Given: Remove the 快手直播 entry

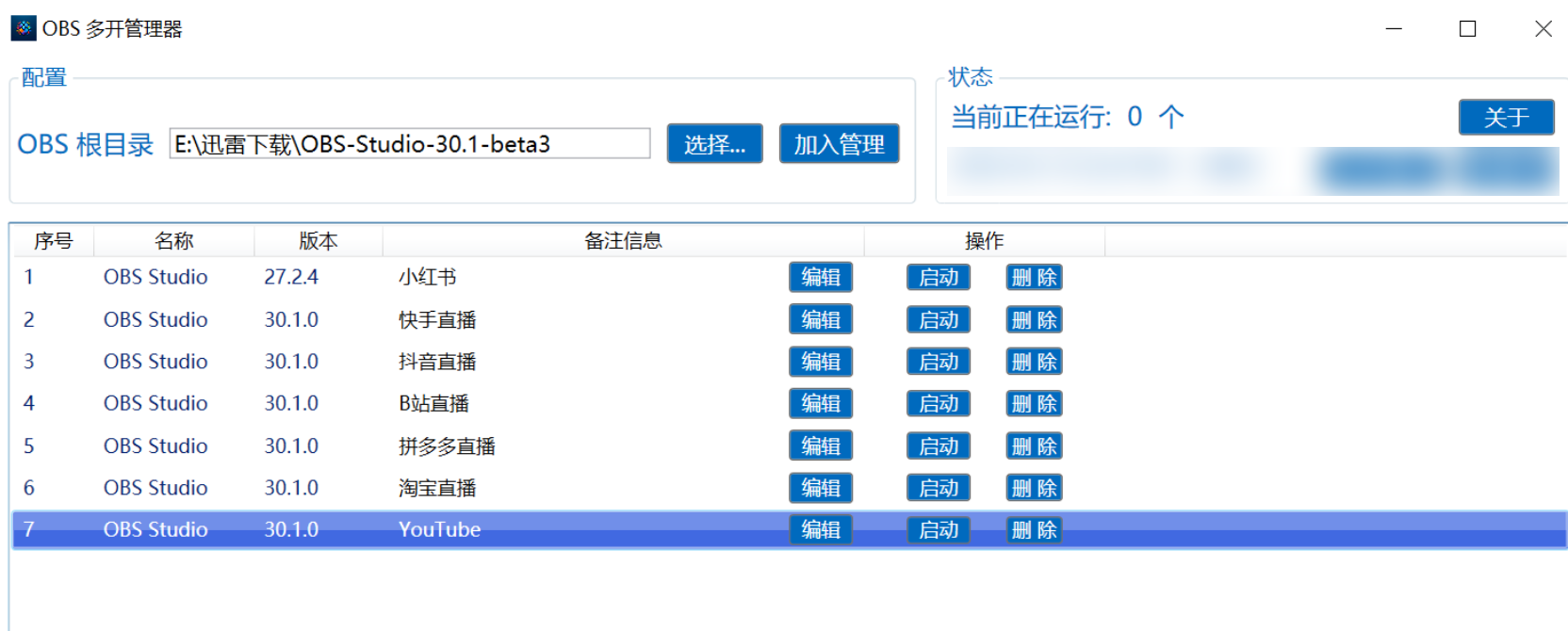Looking at the screenshot, I should tap(1034, 319).
